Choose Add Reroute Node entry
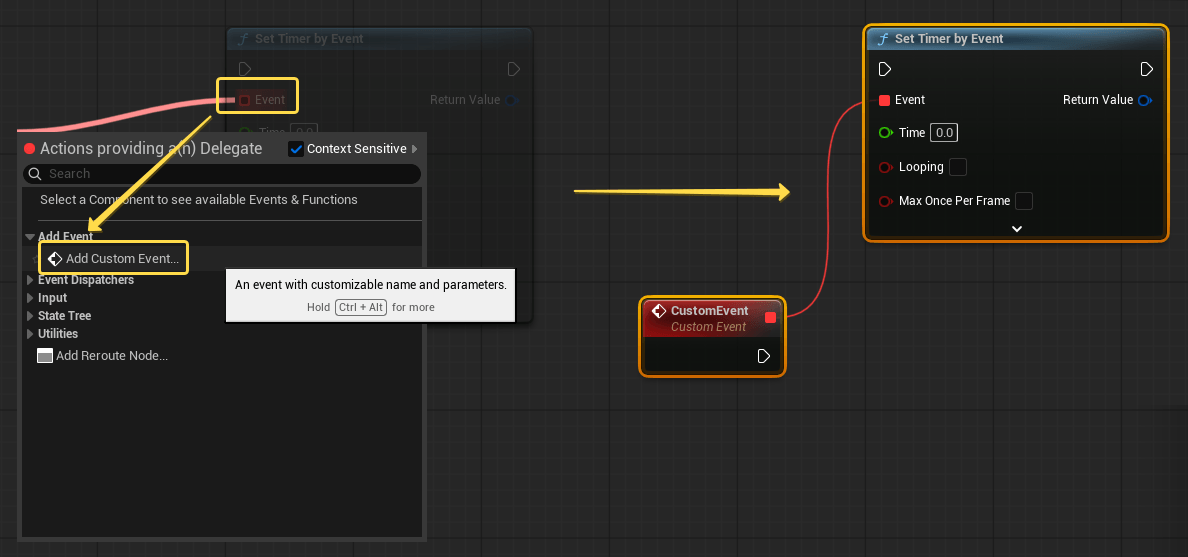This screenshot has height=557, width=1188. (111, 356)
